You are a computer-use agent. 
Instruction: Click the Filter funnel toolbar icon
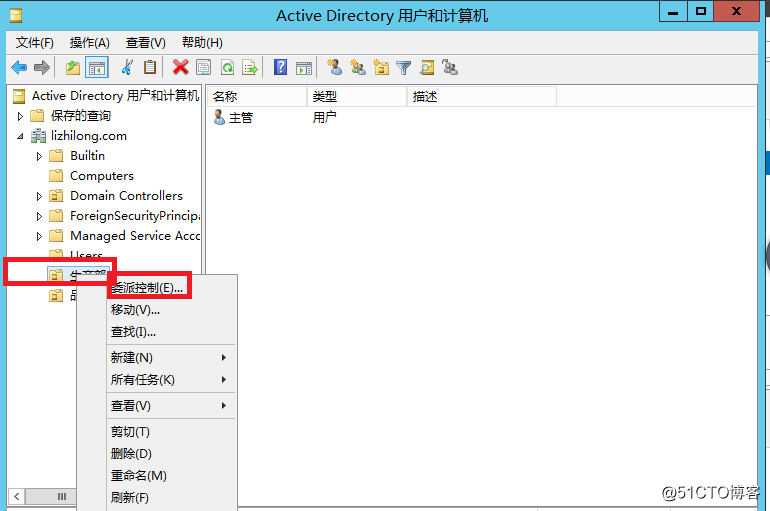coord(403,68)
